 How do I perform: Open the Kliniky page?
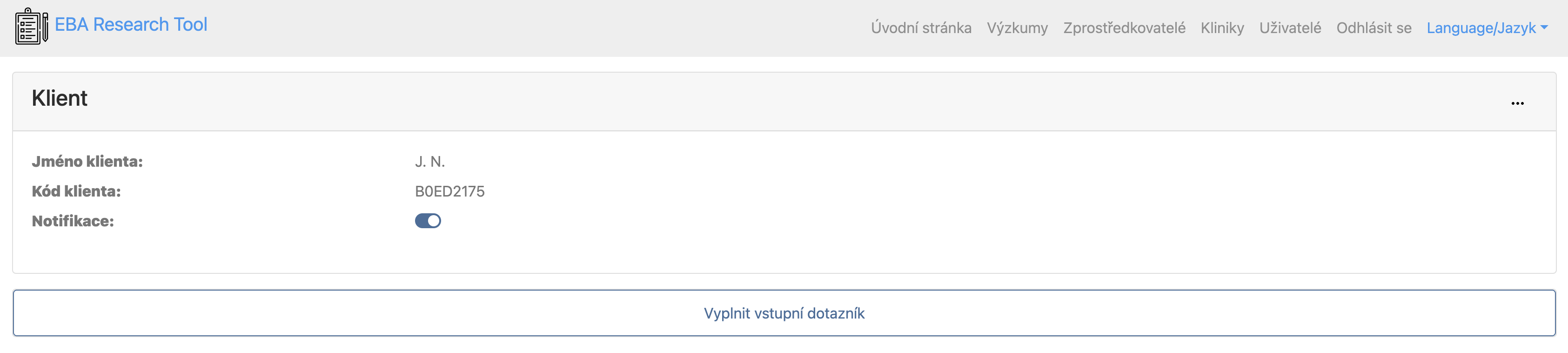(1222, 28)
